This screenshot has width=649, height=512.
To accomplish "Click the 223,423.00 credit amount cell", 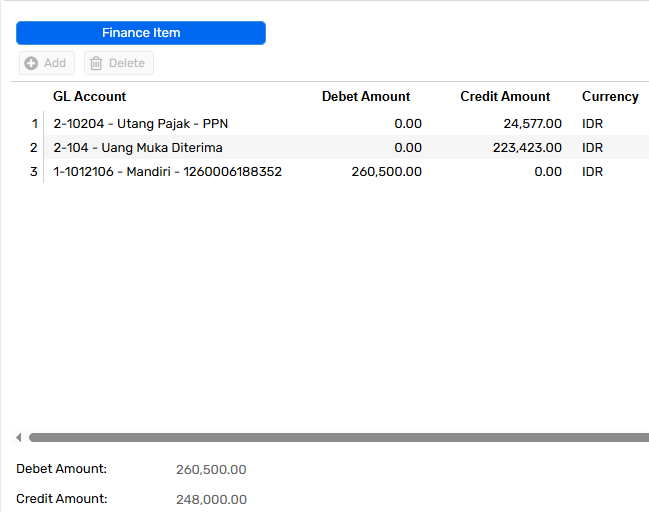I will 527,147.
